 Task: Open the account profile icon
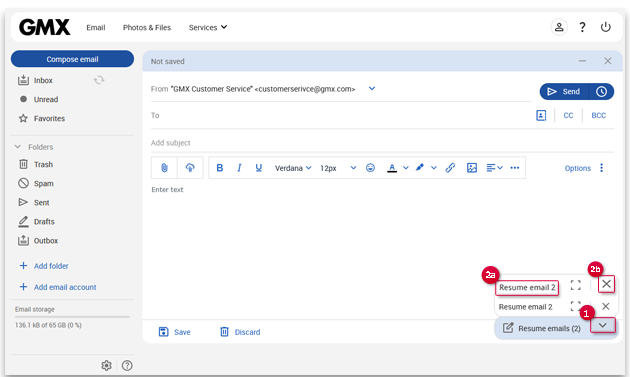(x=559, y=27)
